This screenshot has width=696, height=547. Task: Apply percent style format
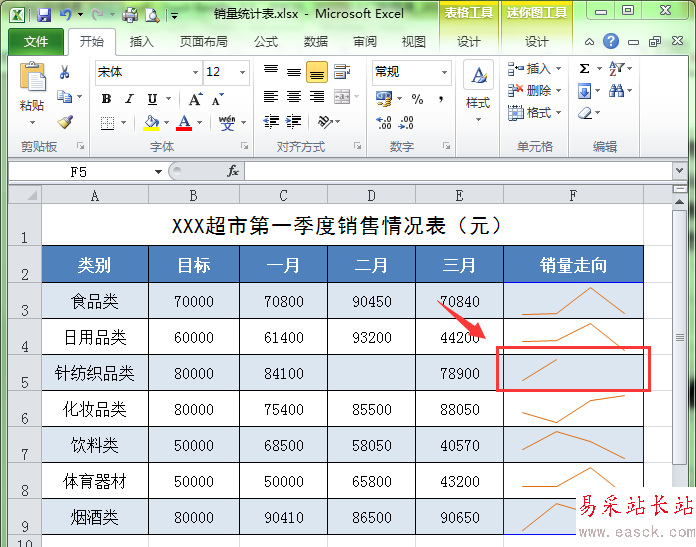tap(417, 99)
